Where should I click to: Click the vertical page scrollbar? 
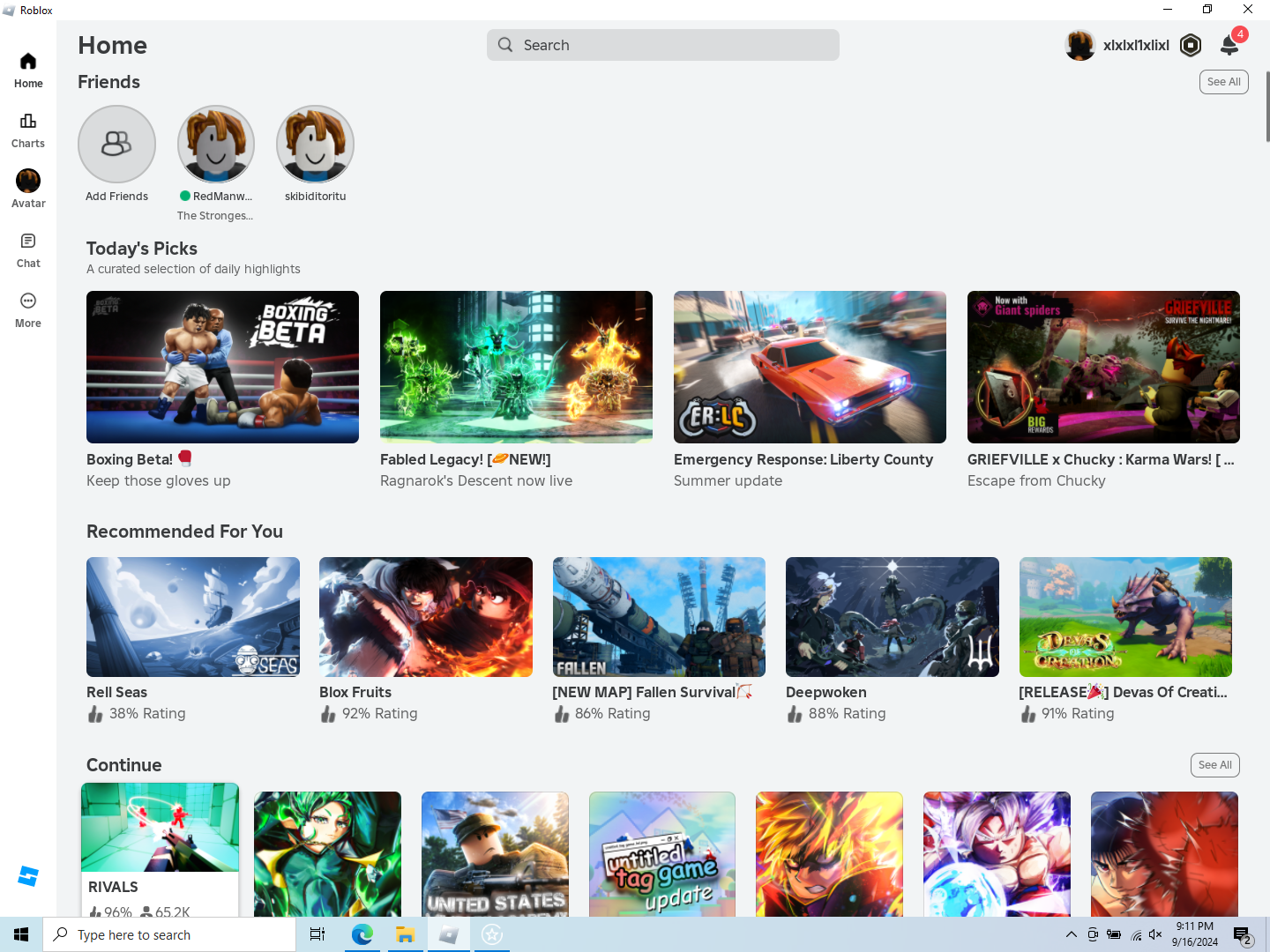tap(1266, 106)
